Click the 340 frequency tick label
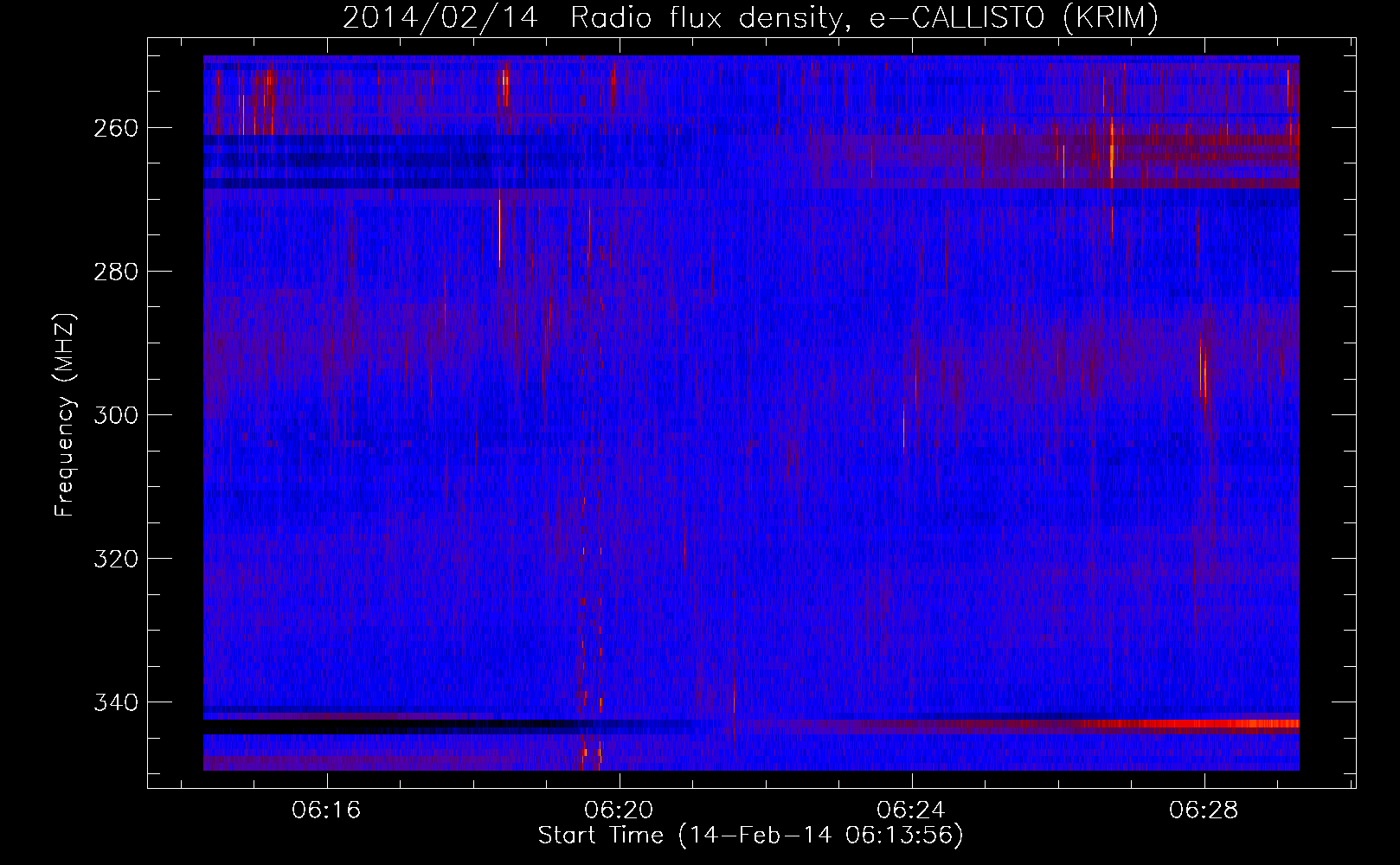Image resolution: width=1400 pixels, height=865 pixels. 114,702
